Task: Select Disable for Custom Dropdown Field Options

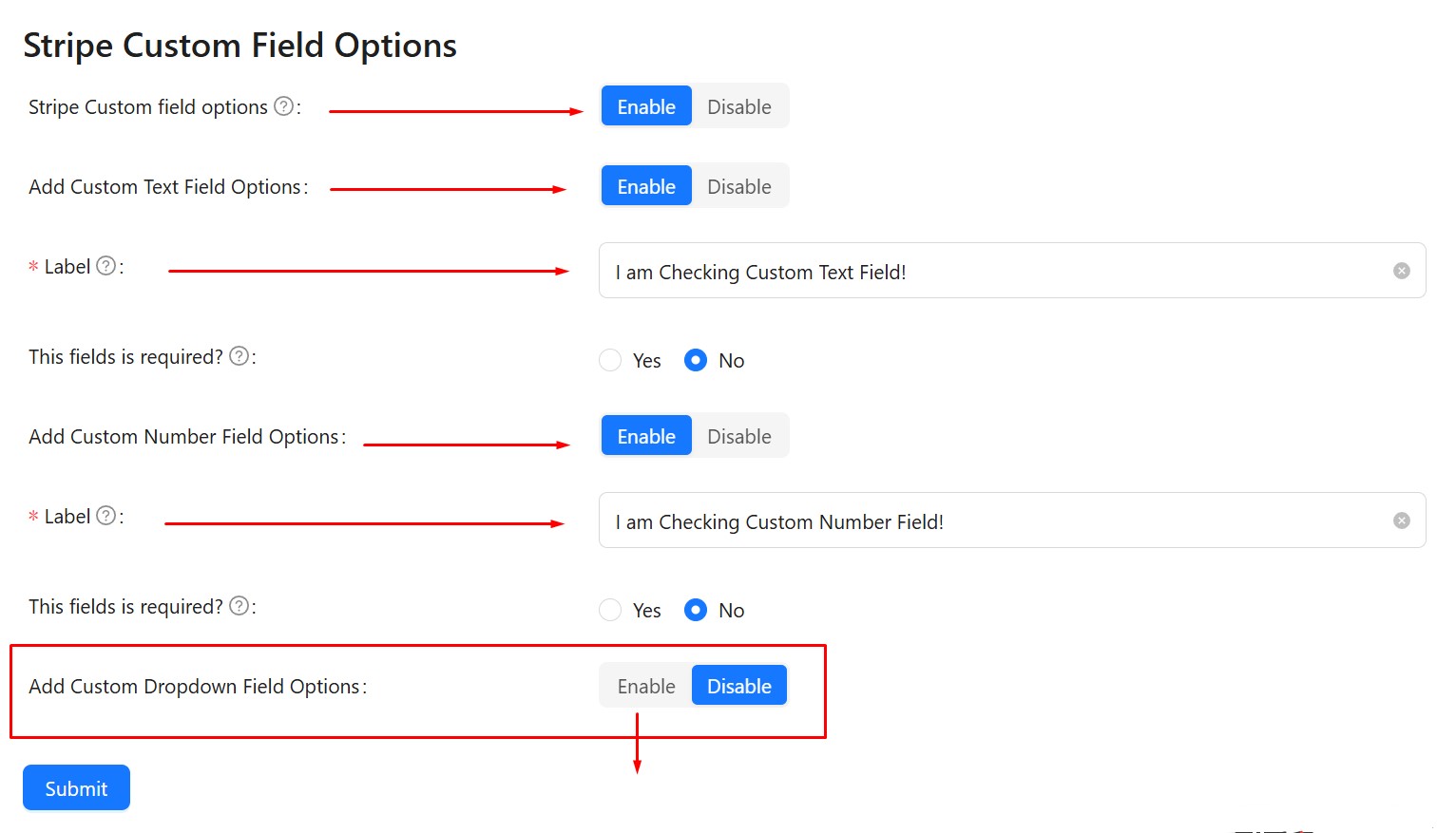Action: click(x=738, y=686)
